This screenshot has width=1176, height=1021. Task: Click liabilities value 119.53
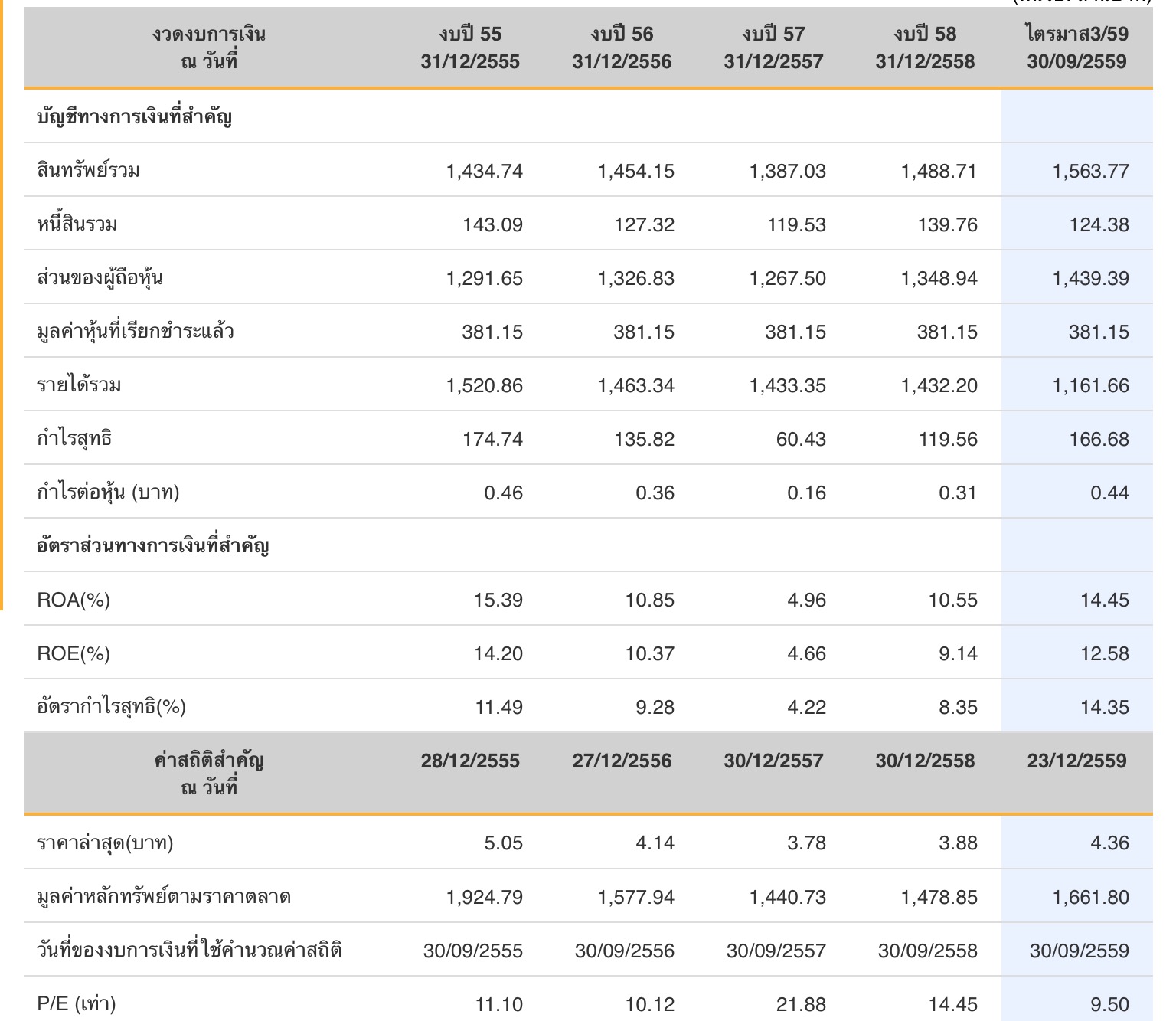pyautogui.click(x=797, y=224)
